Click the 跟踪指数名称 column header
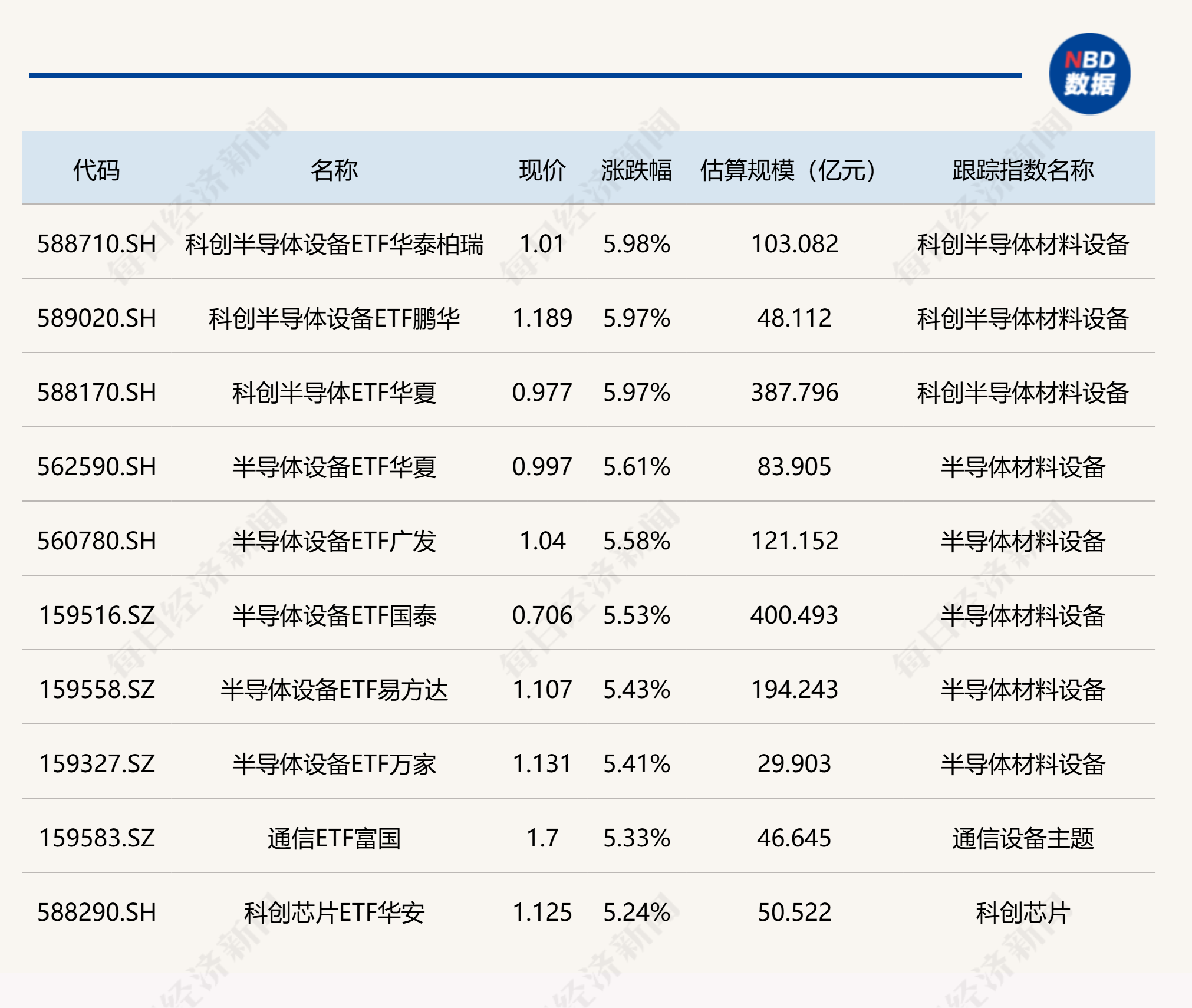1192x1008 pixels. [x=1023, y=170]
